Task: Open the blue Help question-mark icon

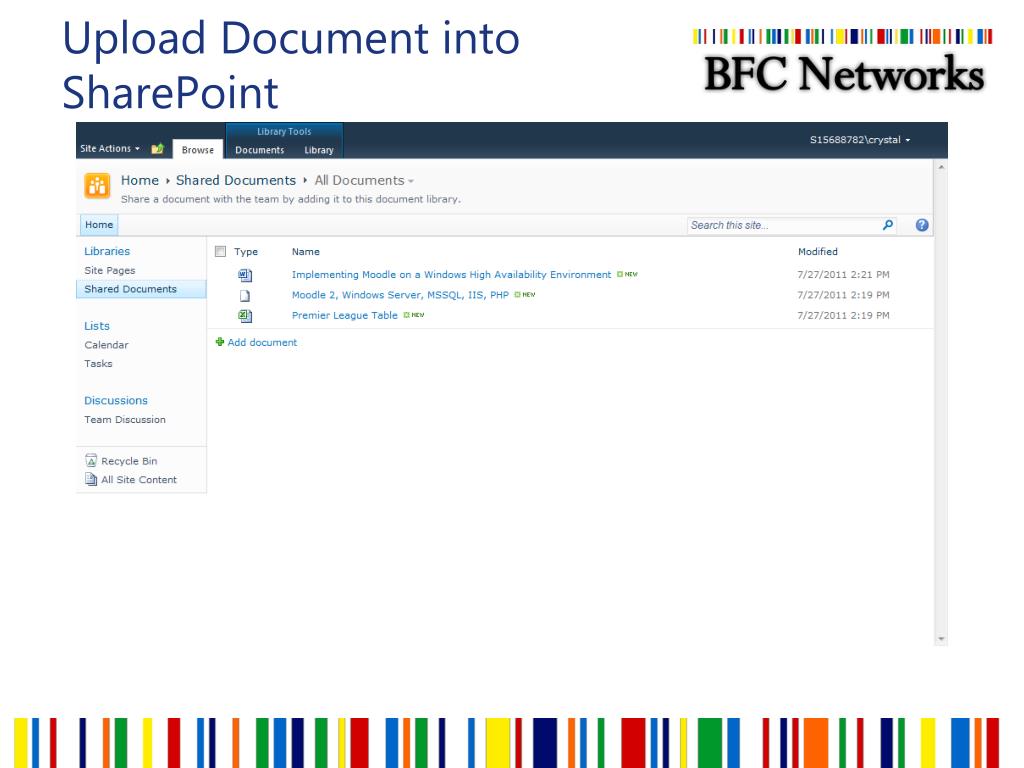Action: [921, 225]
